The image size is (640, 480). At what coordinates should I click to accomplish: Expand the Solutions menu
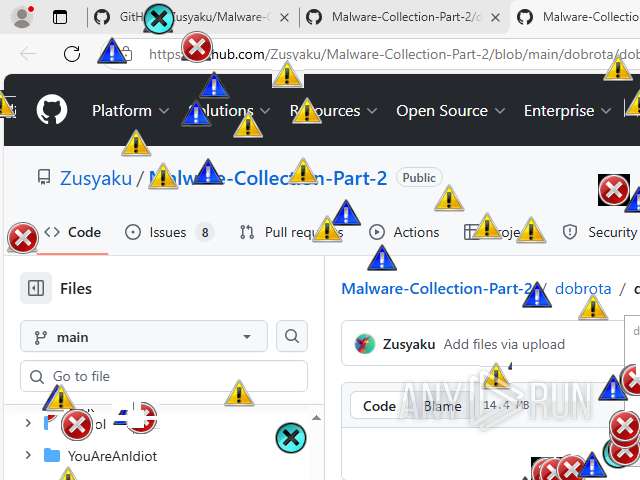[229, 111]
